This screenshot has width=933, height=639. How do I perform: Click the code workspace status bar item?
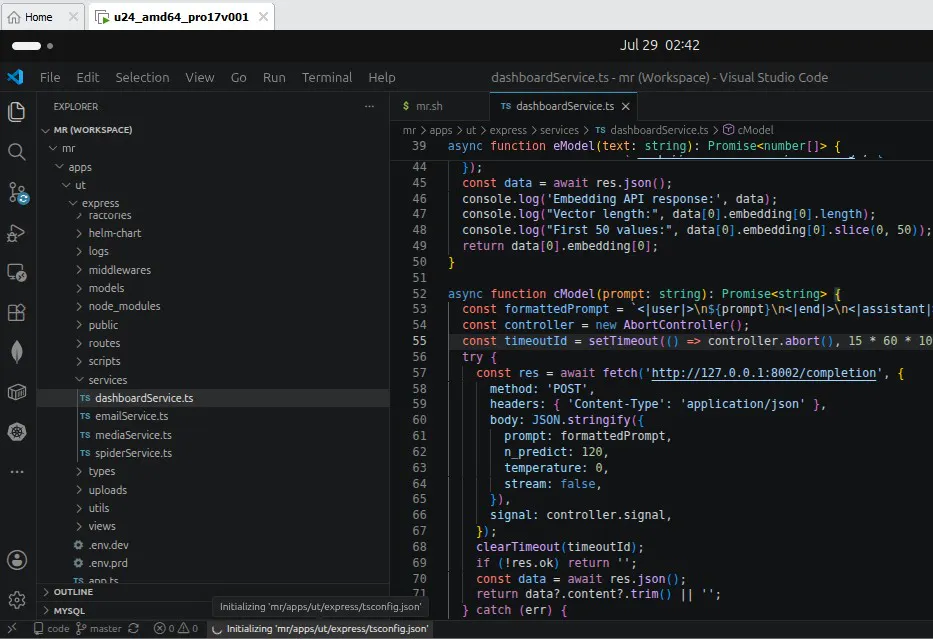coord(52,628)
